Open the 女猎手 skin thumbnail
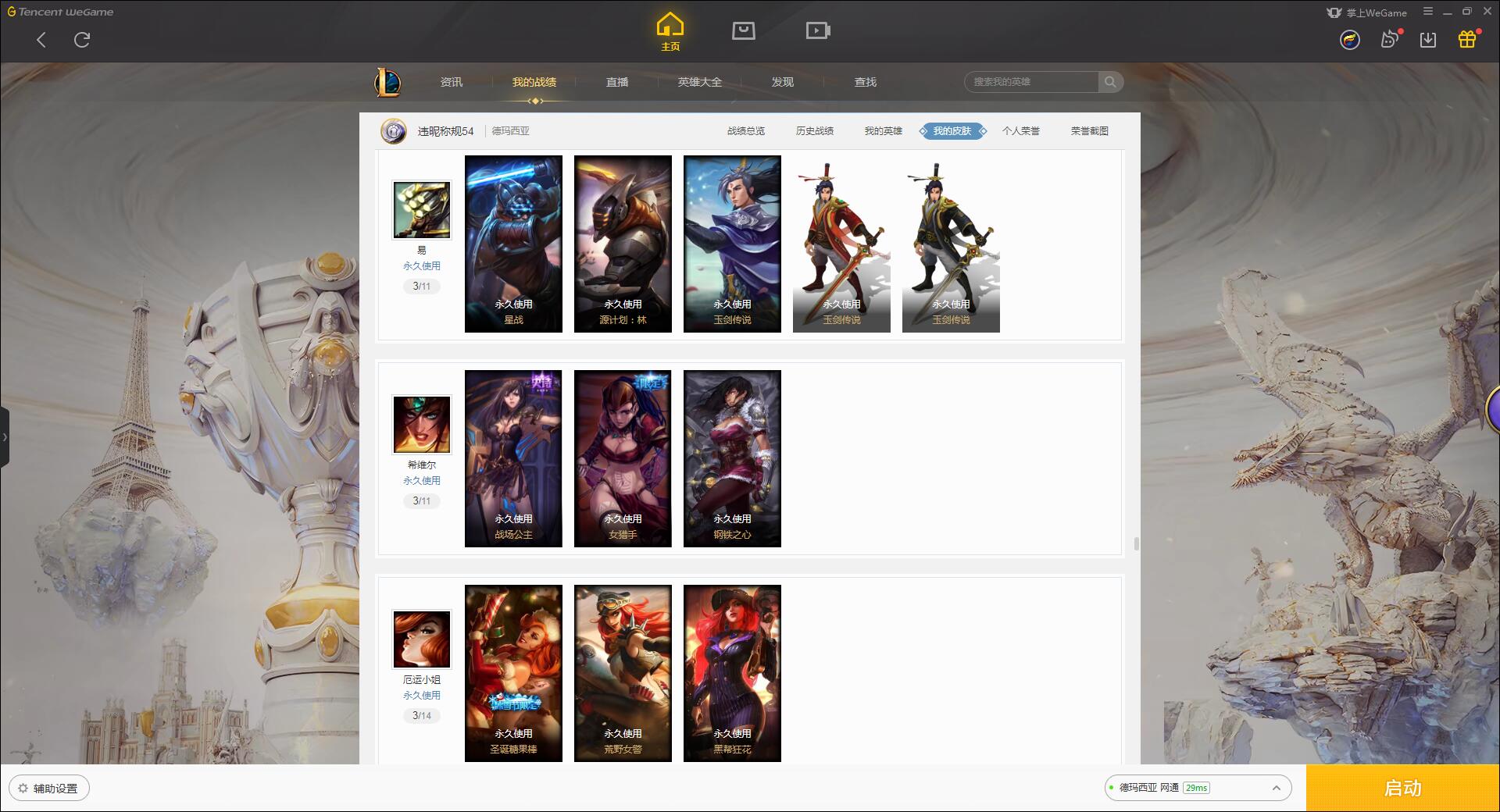This screenshot has height=812, width=1500. (623, 458)
